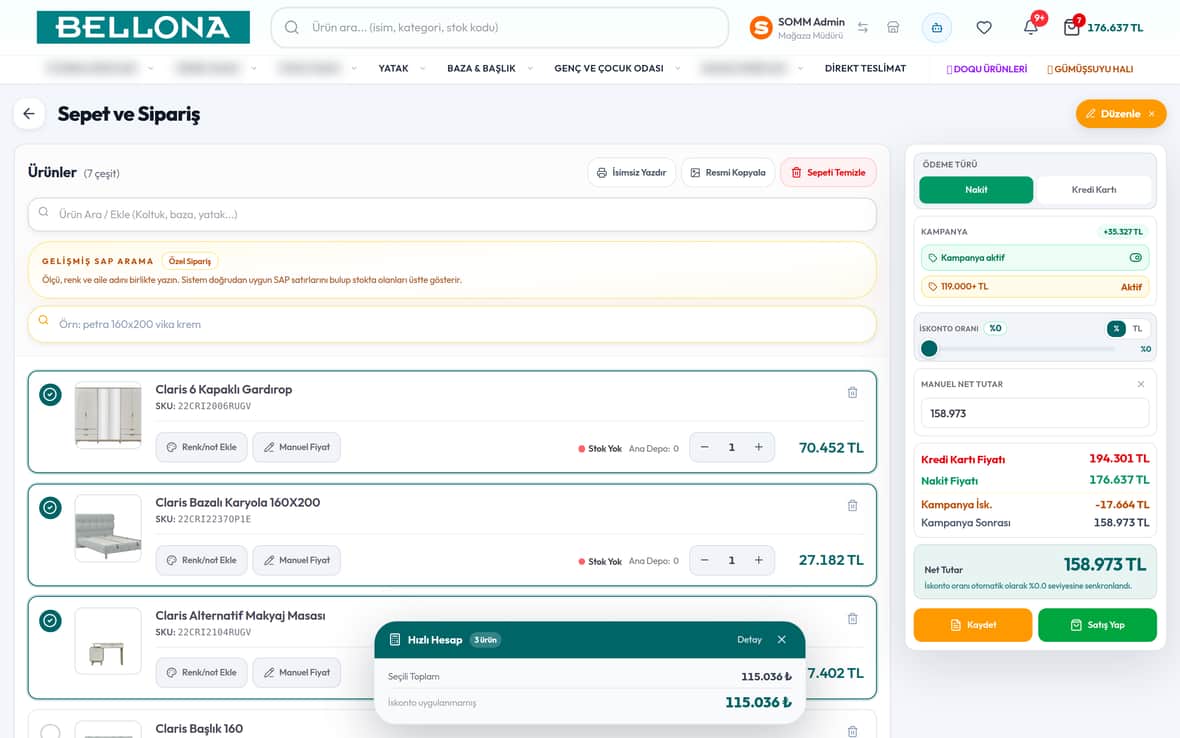The width and height of the screenshot is (1180, 738).
Task: Increase quantity of Claris Bazalı Karyola
Action: pyautogui.click(x=759, y=560)
